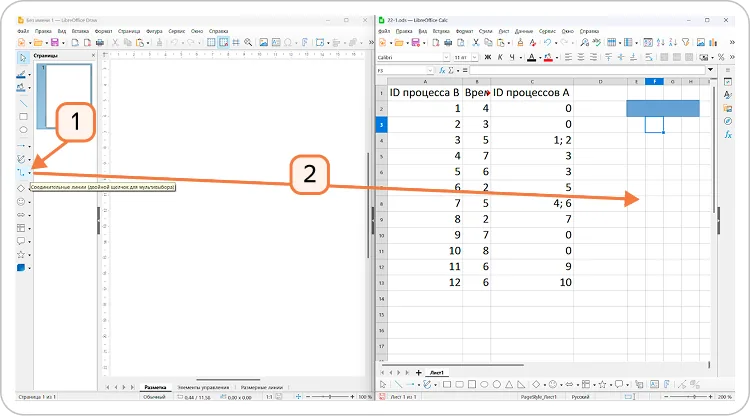Click the Sum sigma icon in Calc formula bar
The width and height of the screenshot is (750, 416).
click(x=451, y=70)
